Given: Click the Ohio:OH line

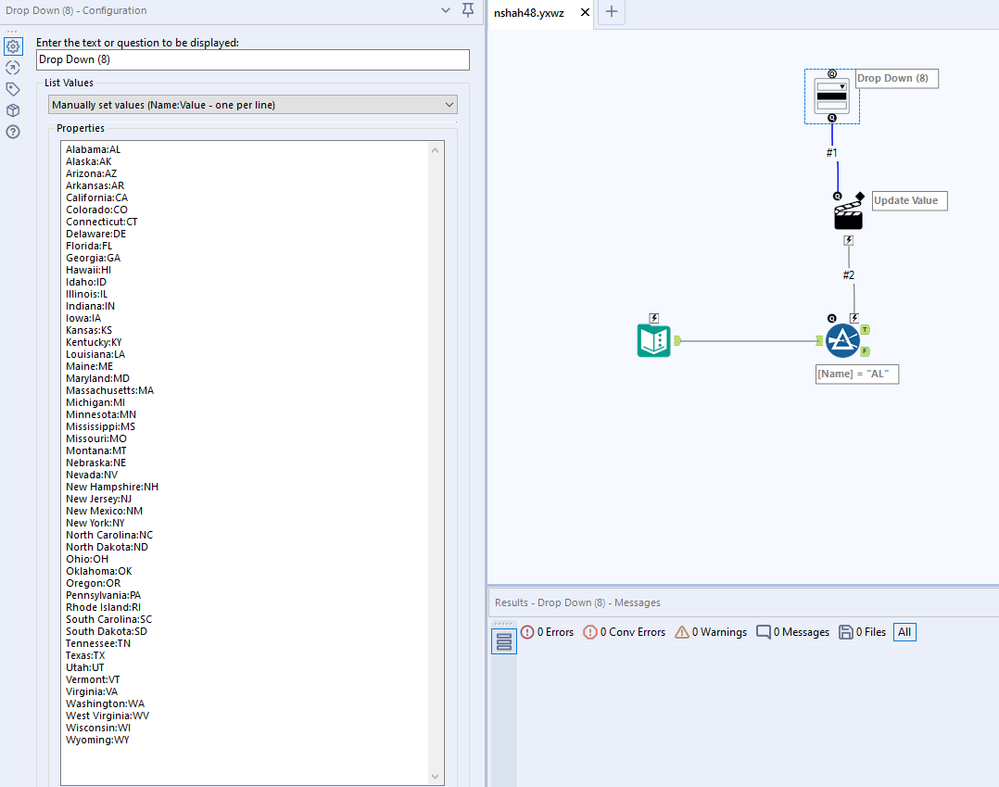Looking at the screenshot, I should tap(87, 560).
